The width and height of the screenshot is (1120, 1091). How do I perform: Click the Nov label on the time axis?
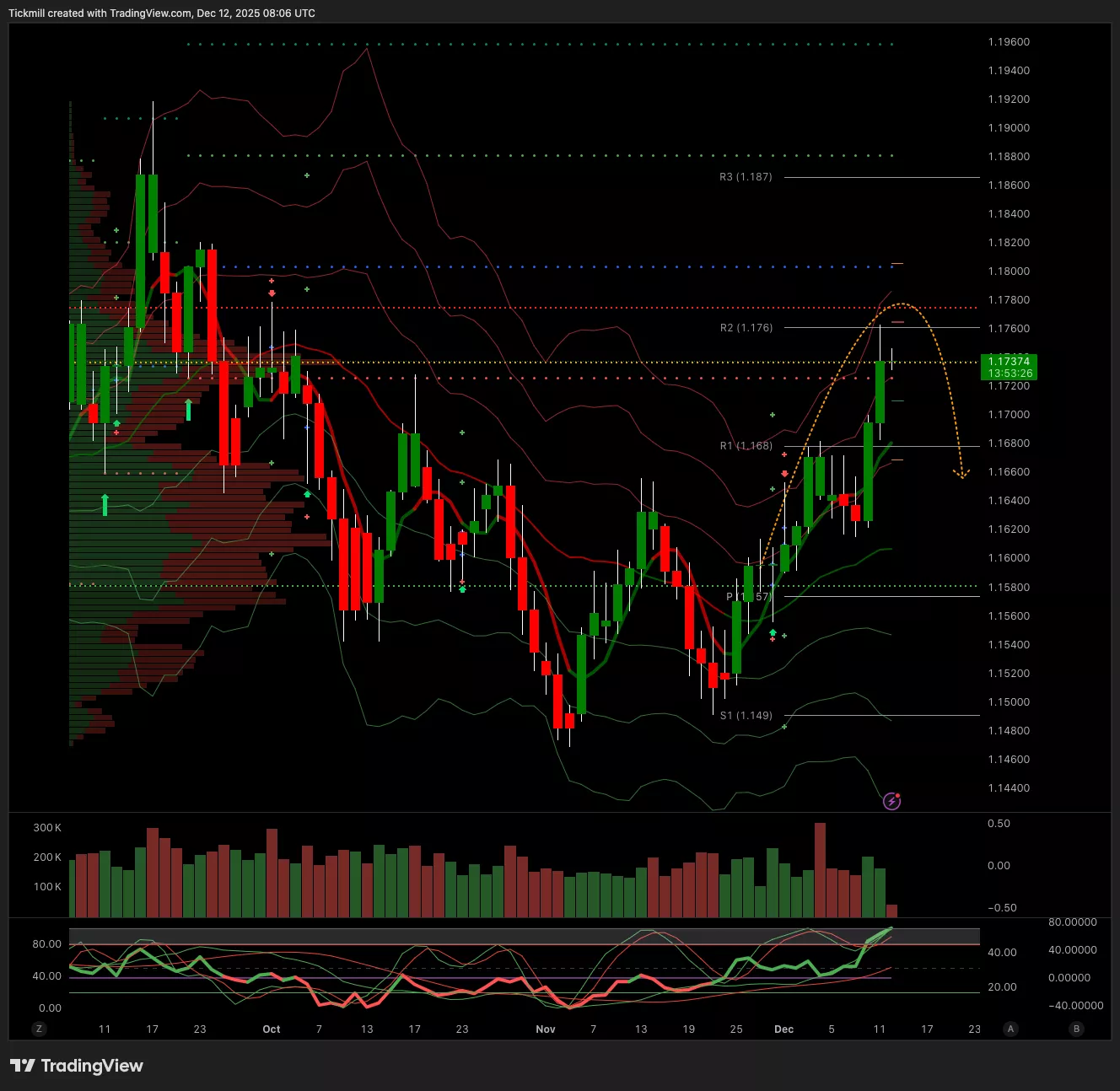(546, 1029)
